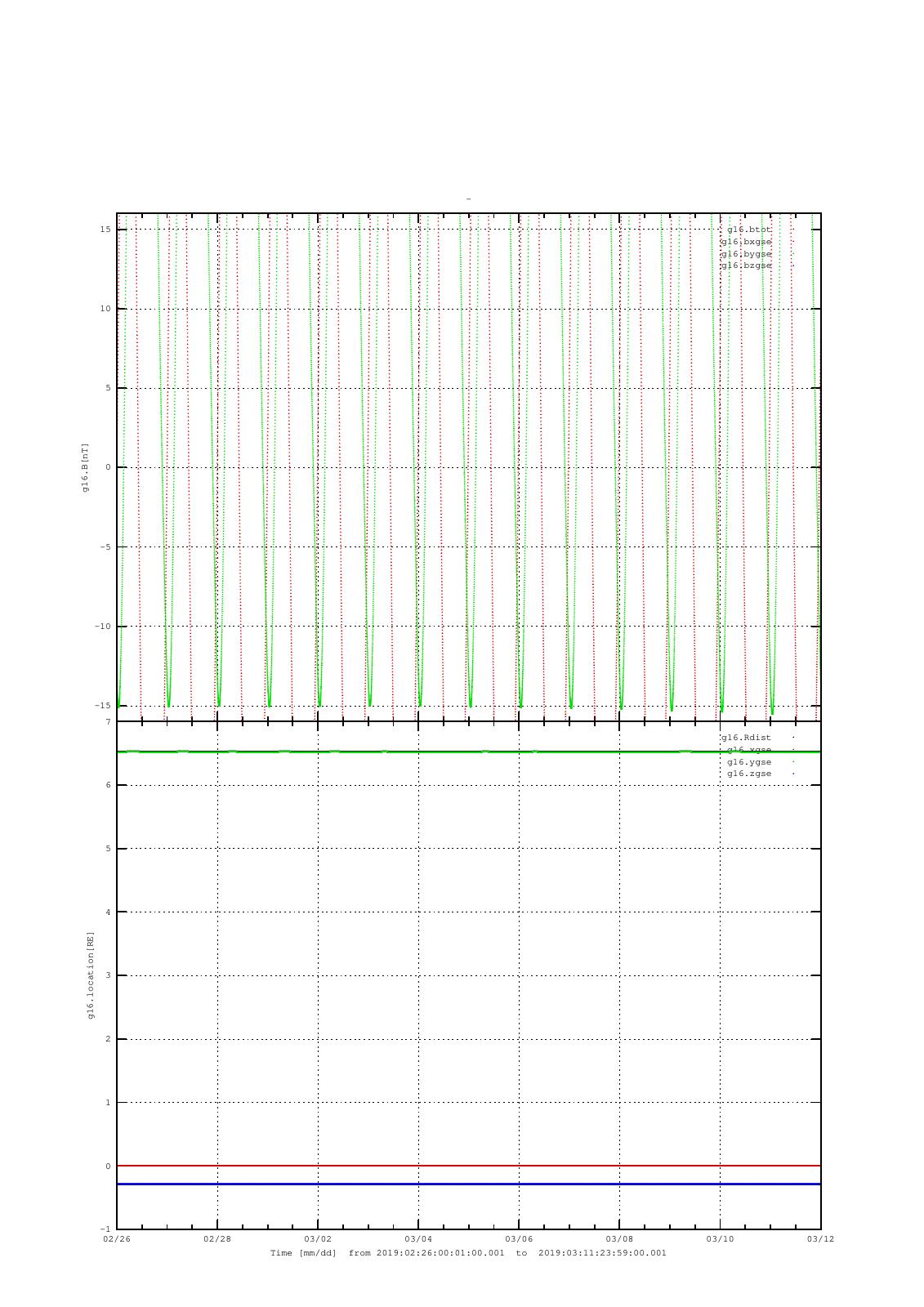
Task: Select the 02/28 date tick label
Action: pyautogui.click(x=217, y=1238)
